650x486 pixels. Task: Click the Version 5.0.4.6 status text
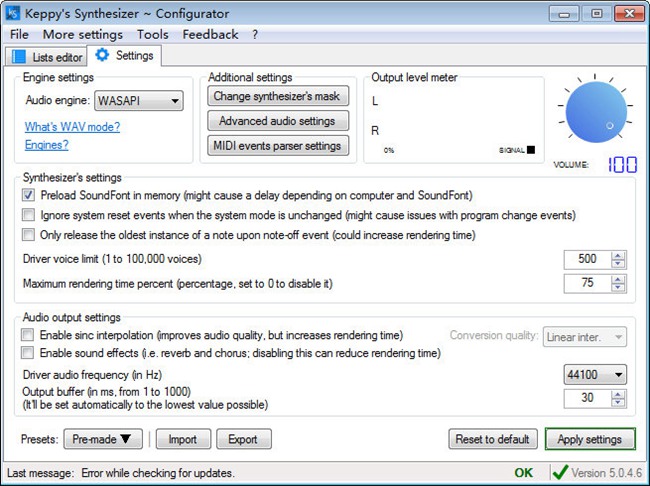606,472
